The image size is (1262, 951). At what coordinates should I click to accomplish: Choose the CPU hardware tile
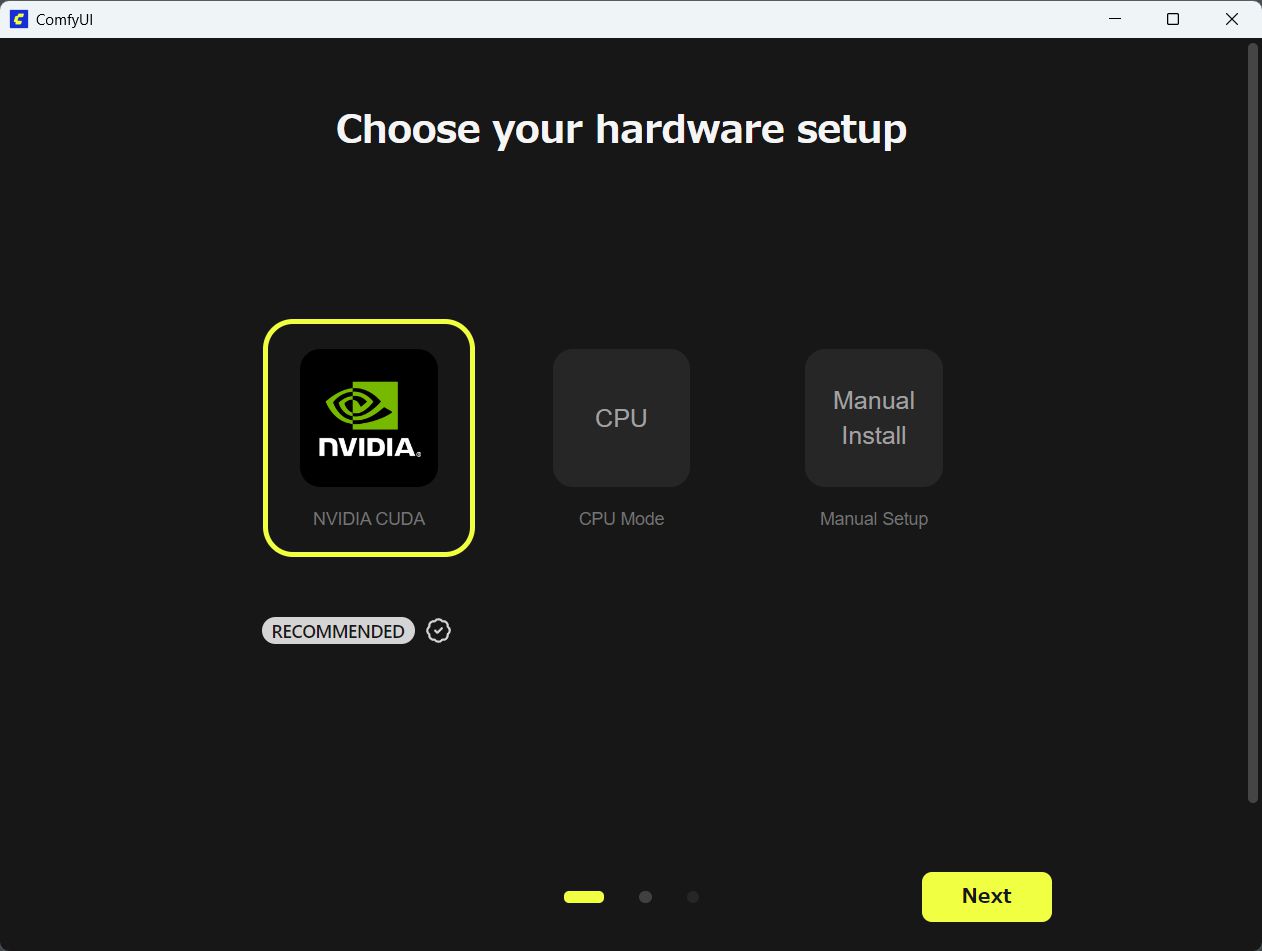tap(621, 418)
